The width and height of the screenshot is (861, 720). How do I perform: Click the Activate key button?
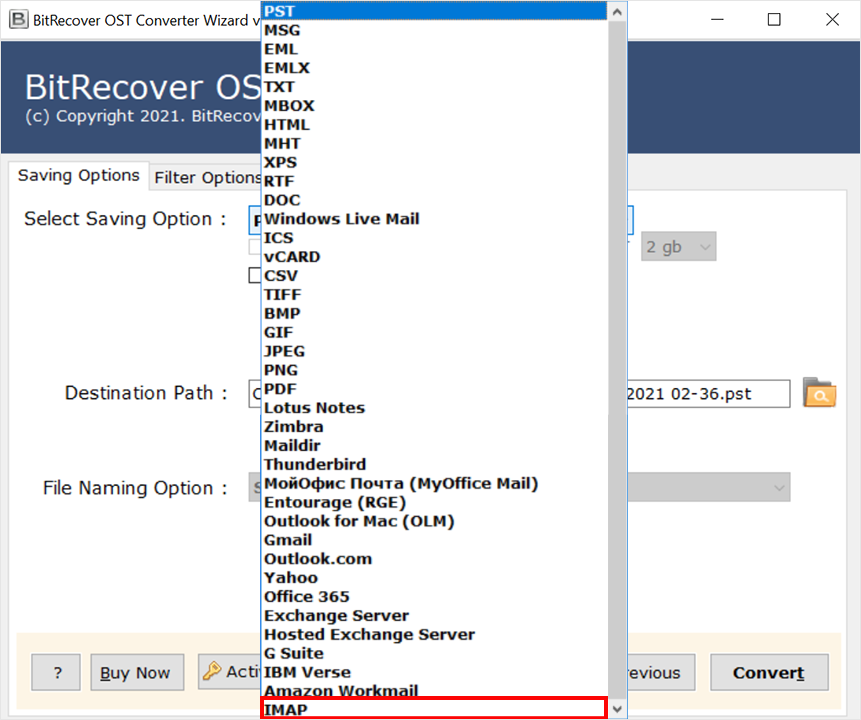click(x=230, y=672)
